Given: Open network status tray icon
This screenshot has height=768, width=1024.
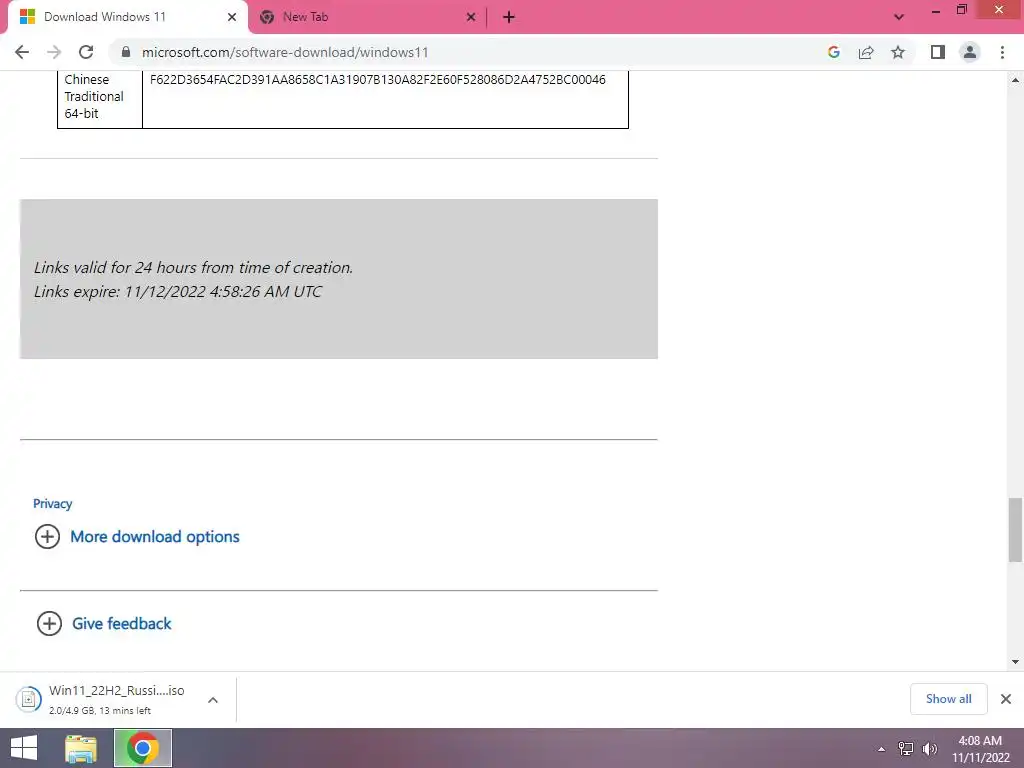Looking at the screenshot, I should [906, 749].
